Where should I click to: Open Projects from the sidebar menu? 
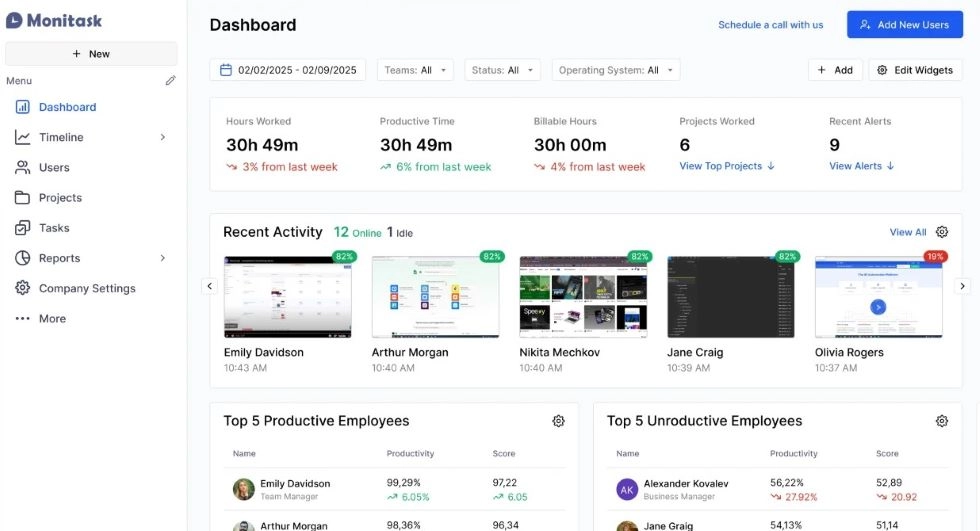tap(60, 198)
